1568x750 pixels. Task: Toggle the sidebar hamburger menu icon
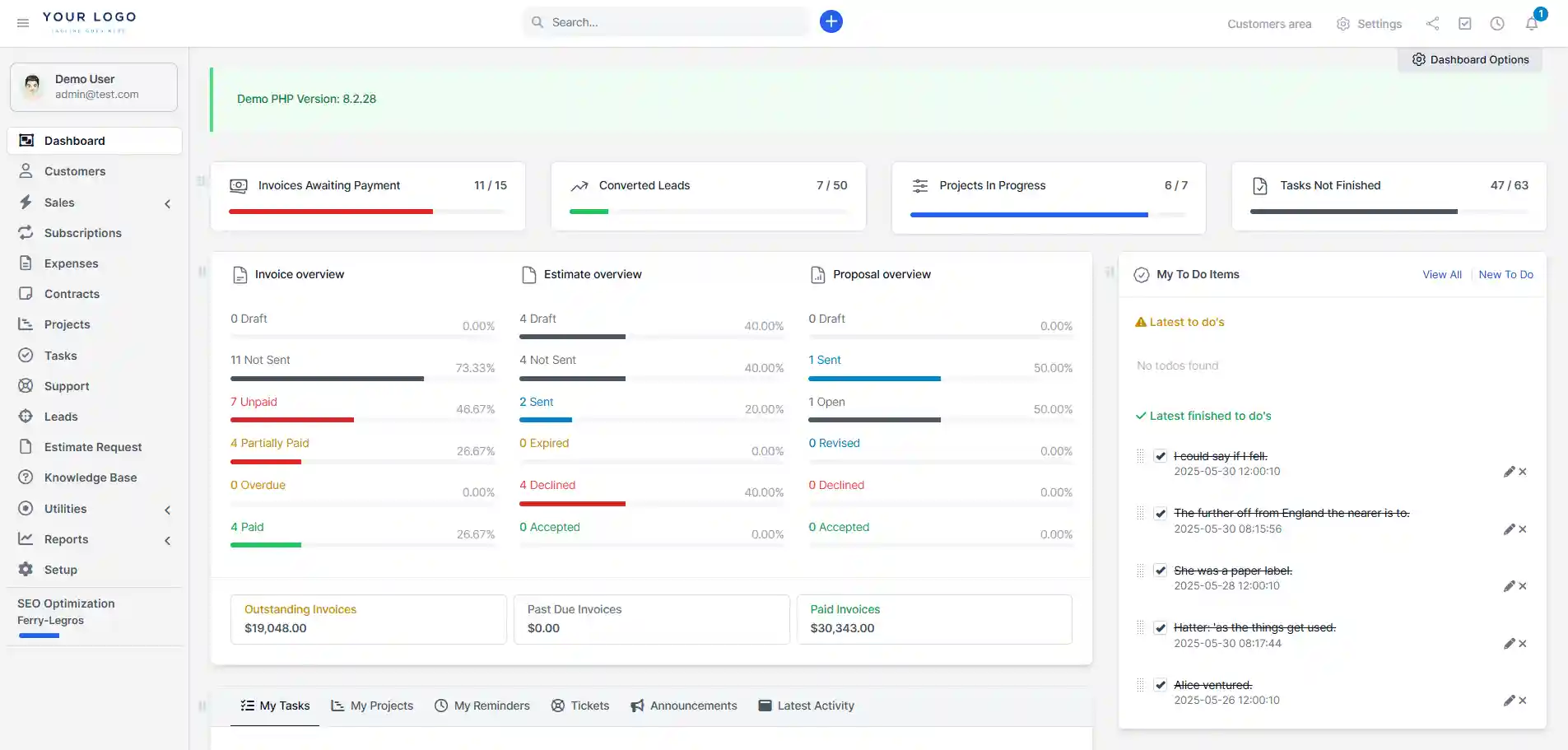coord(23,23)
